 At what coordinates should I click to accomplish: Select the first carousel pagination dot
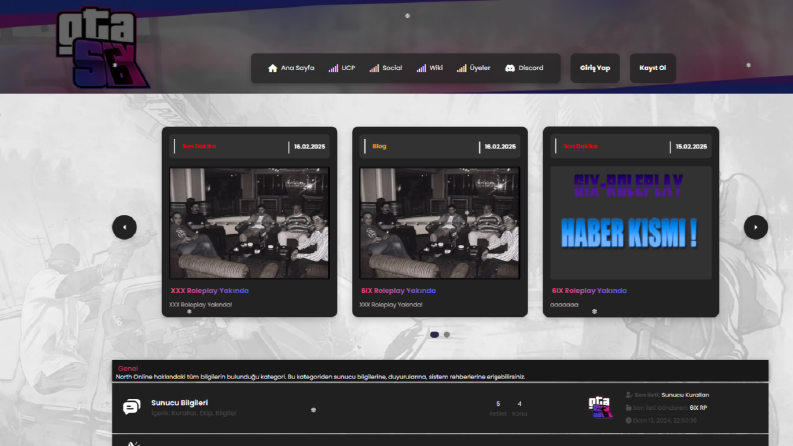[434, 334]
